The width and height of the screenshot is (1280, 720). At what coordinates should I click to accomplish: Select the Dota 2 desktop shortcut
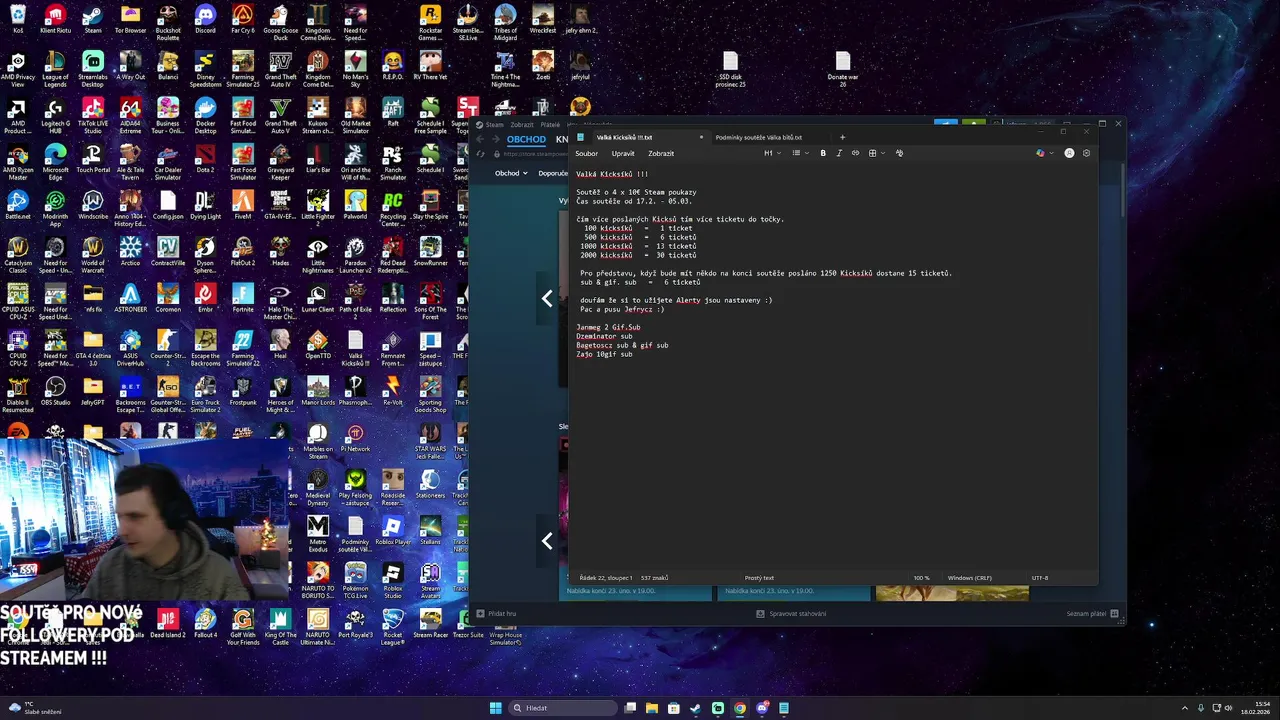(205, 157)
